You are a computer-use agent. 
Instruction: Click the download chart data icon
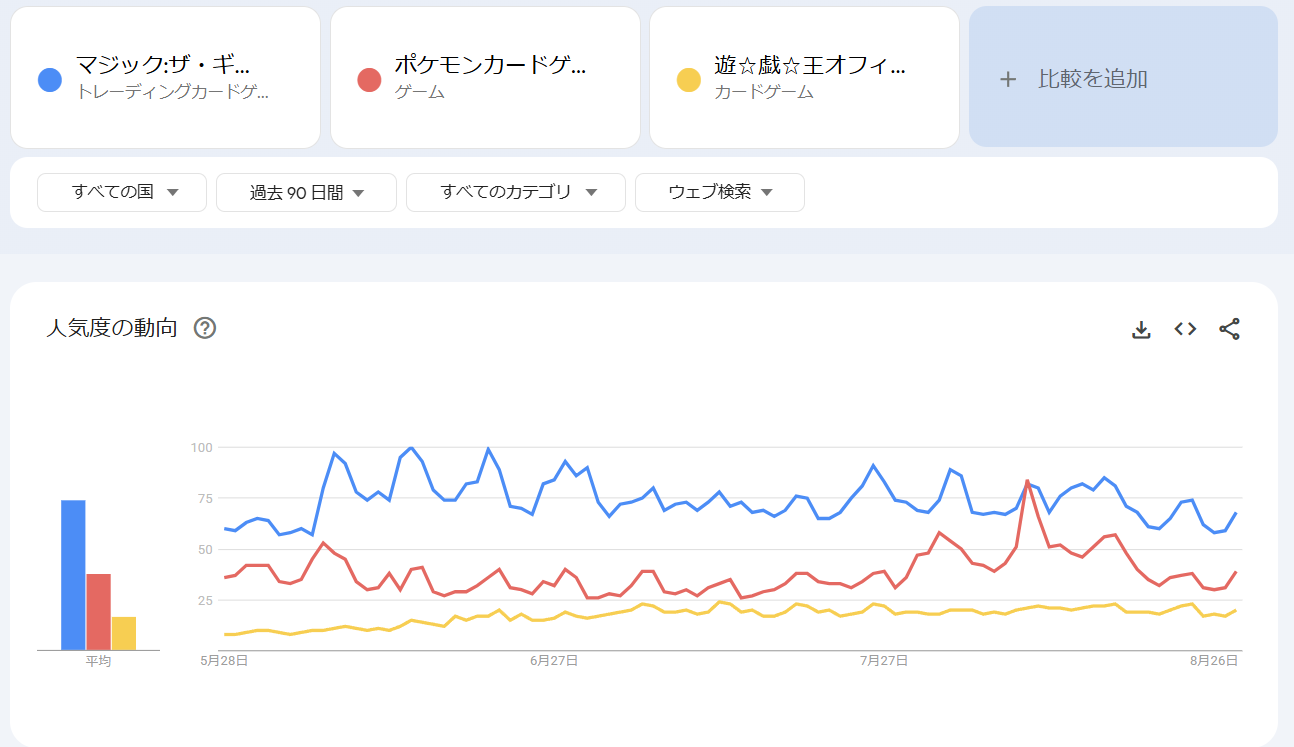tap(1141, 329)
